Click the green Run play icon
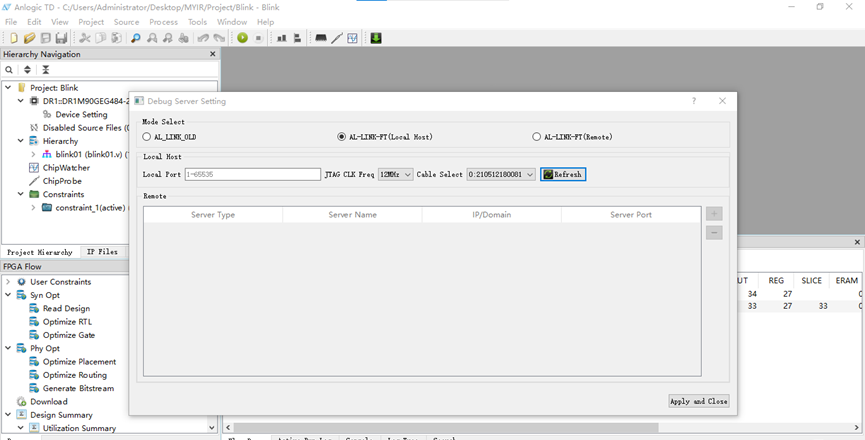This screenshot has width=865, height=440. (x=242, y=38)
